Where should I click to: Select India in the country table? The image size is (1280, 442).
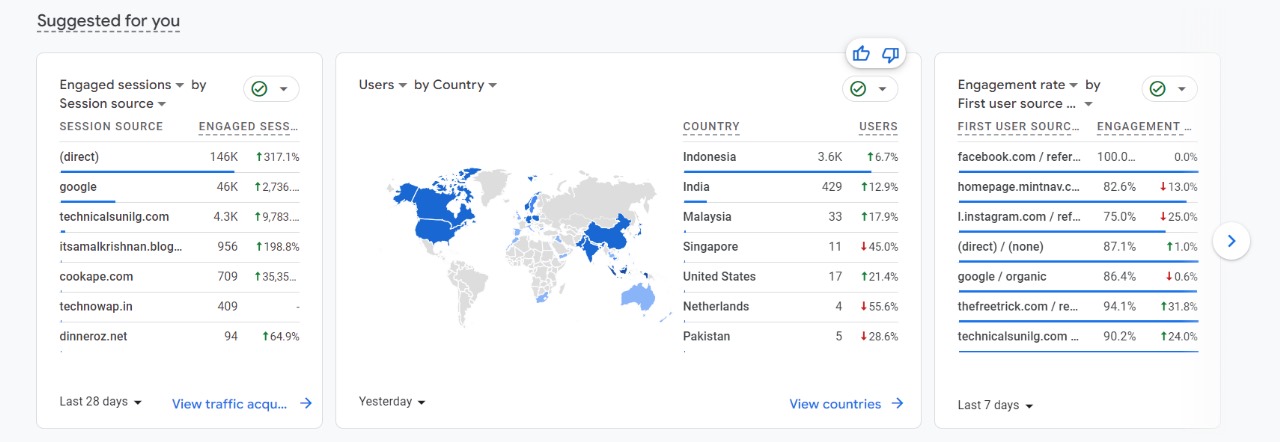pos(790,187)
